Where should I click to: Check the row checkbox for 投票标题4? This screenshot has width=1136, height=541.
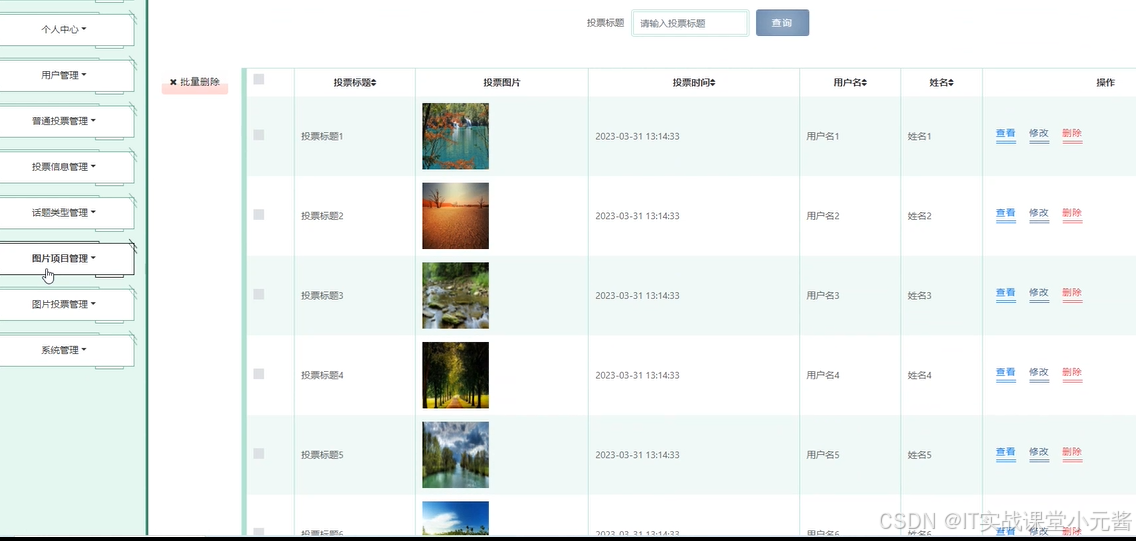click(259, 374)
